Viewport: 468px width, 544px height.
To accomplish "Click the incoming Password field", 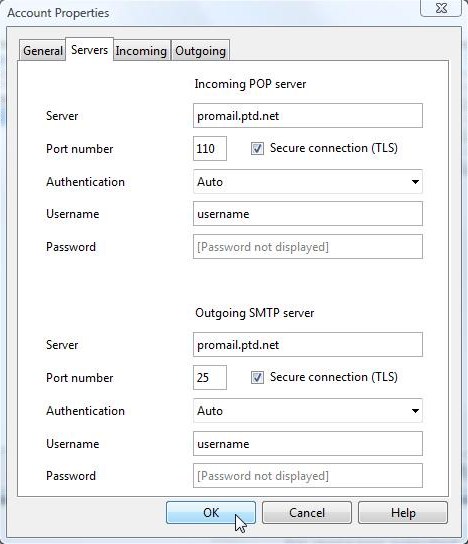I will [x=308, y=247].
